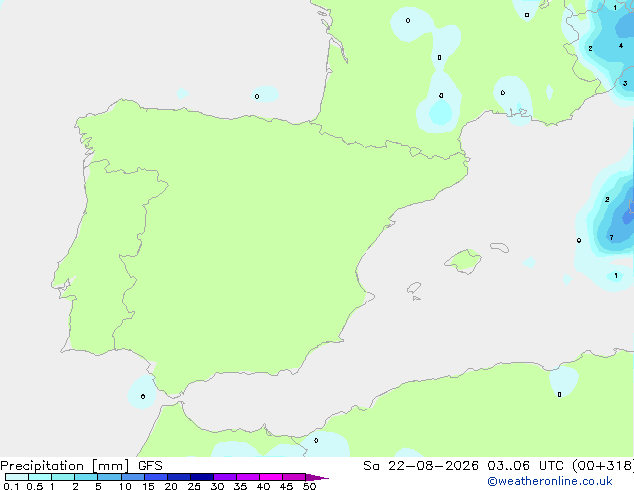Select the 1–2 mm legend color swatch
This screenshot has width=634, height=490.
63,477
